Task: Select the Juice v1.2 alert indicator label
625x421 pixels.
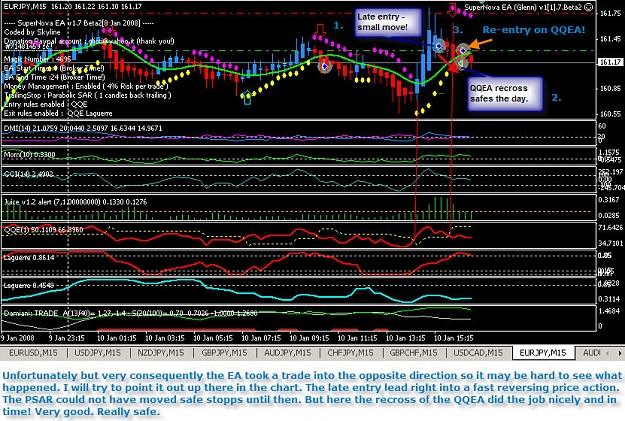Action: (x=75, y=202)
